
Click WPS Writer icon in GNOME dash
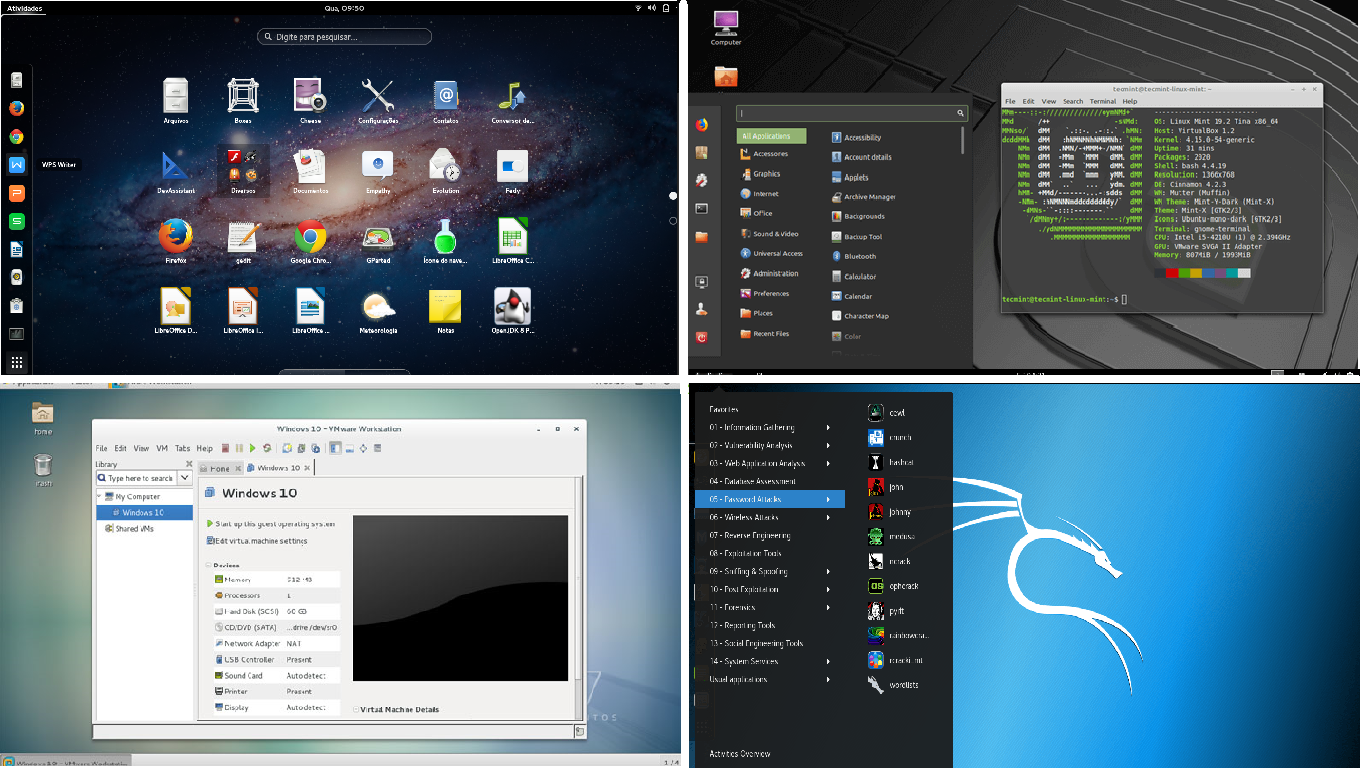coord(17,165)
